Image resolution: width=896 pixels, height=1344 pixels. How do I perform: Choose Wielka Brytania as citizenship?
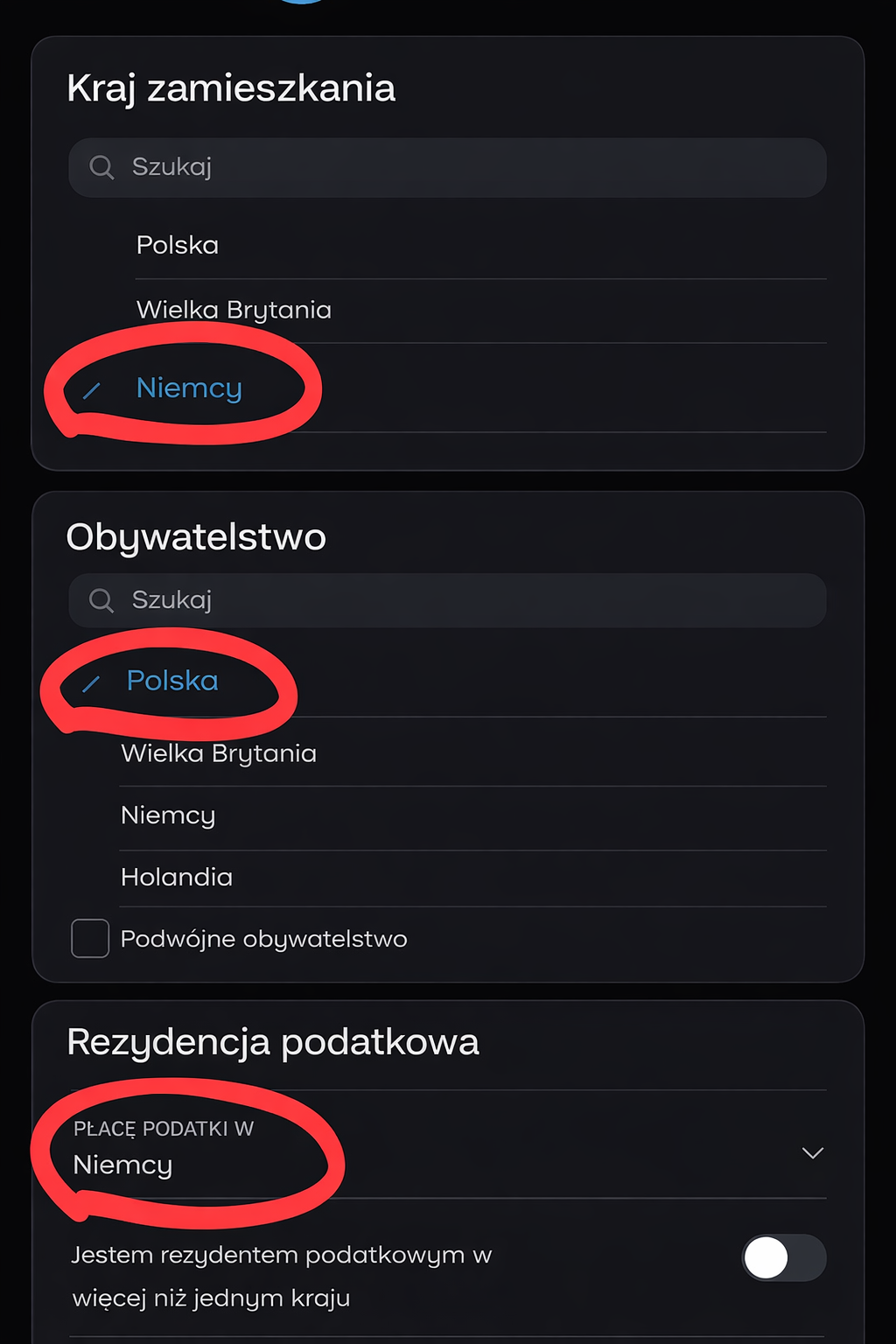(219, 753)
